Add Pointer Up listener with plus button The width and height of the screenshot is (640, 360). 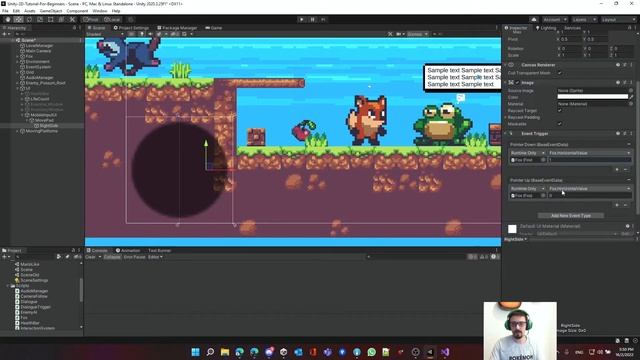coord(617,205)
